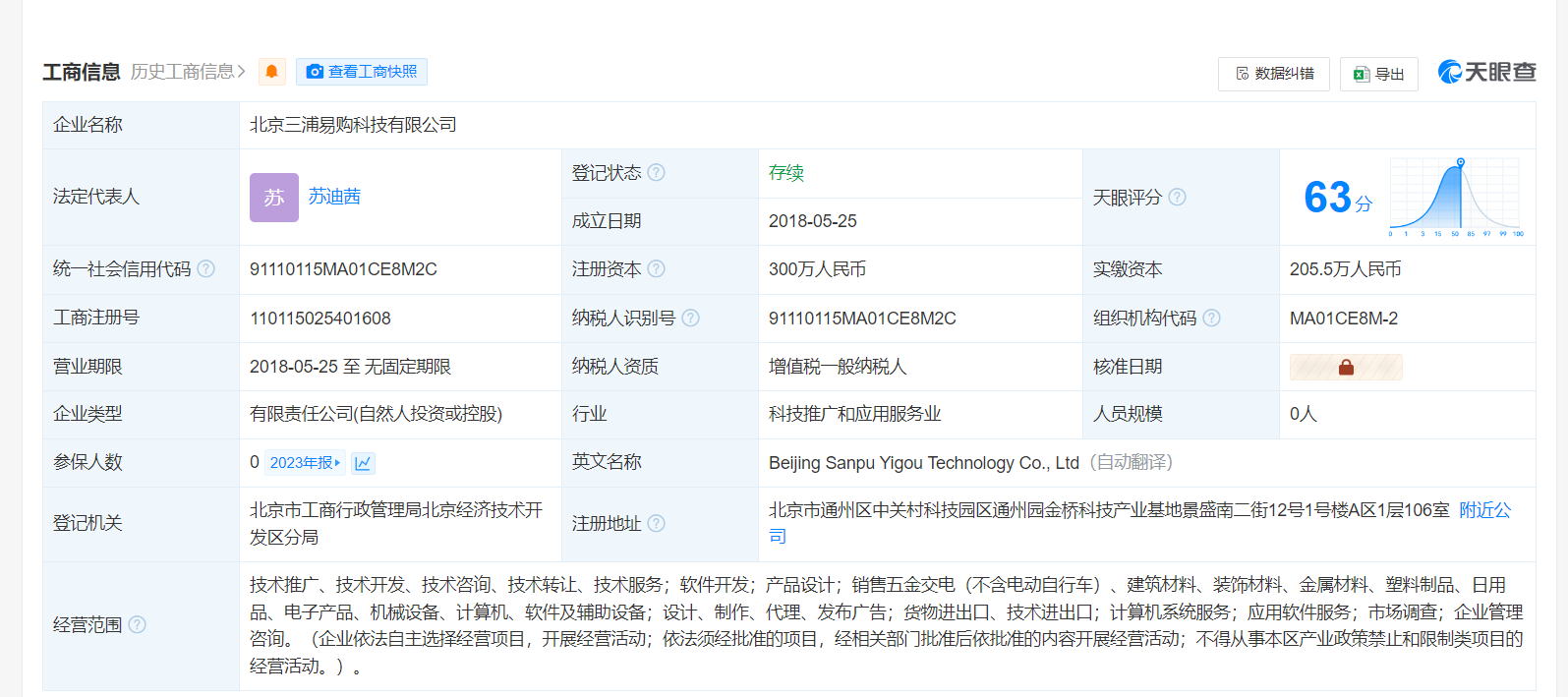Click organization code MA01CE8M-2
This screenshot has height=697, width=1568.
click(x=1344, y=319)
